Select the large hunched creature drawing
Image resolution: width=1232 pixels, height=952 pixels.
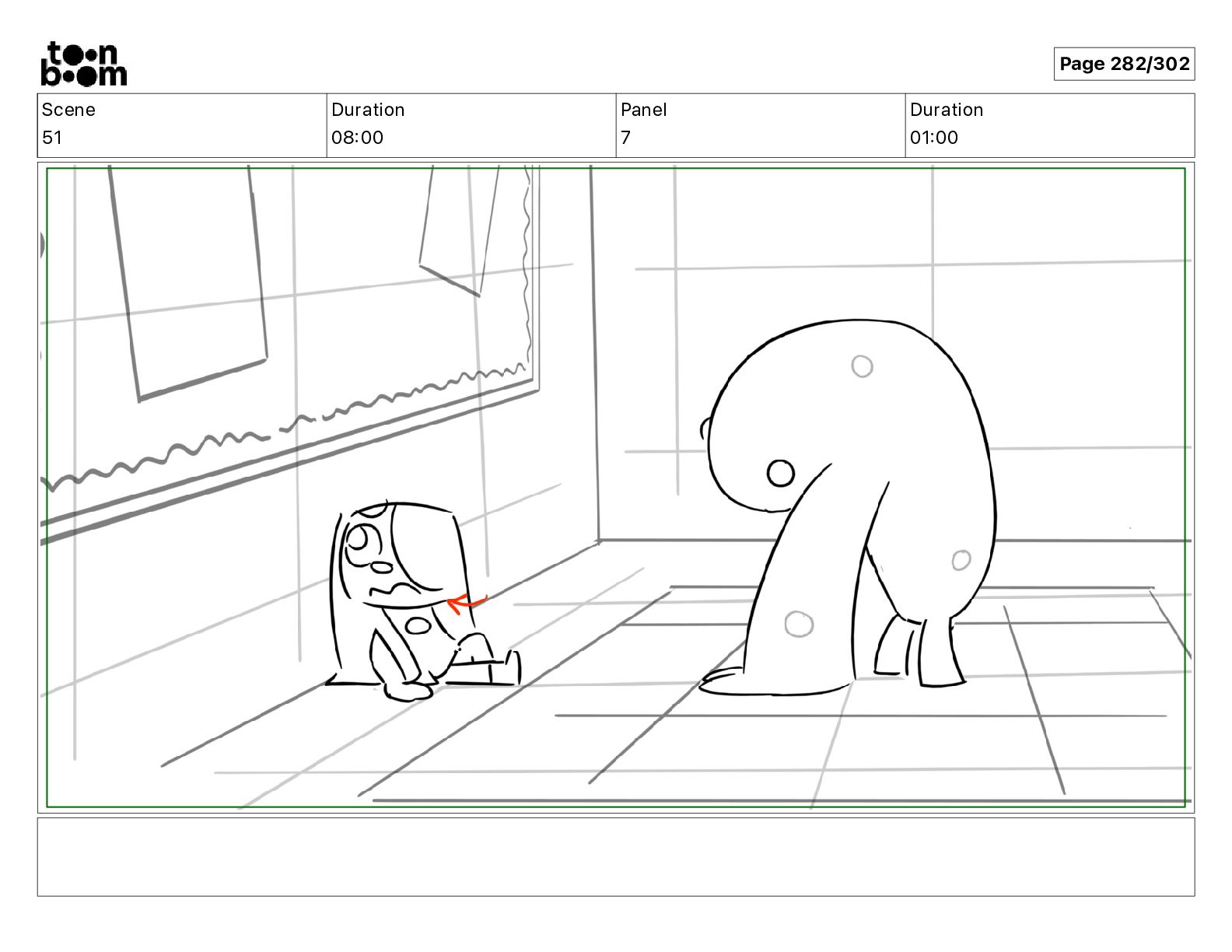848,506
